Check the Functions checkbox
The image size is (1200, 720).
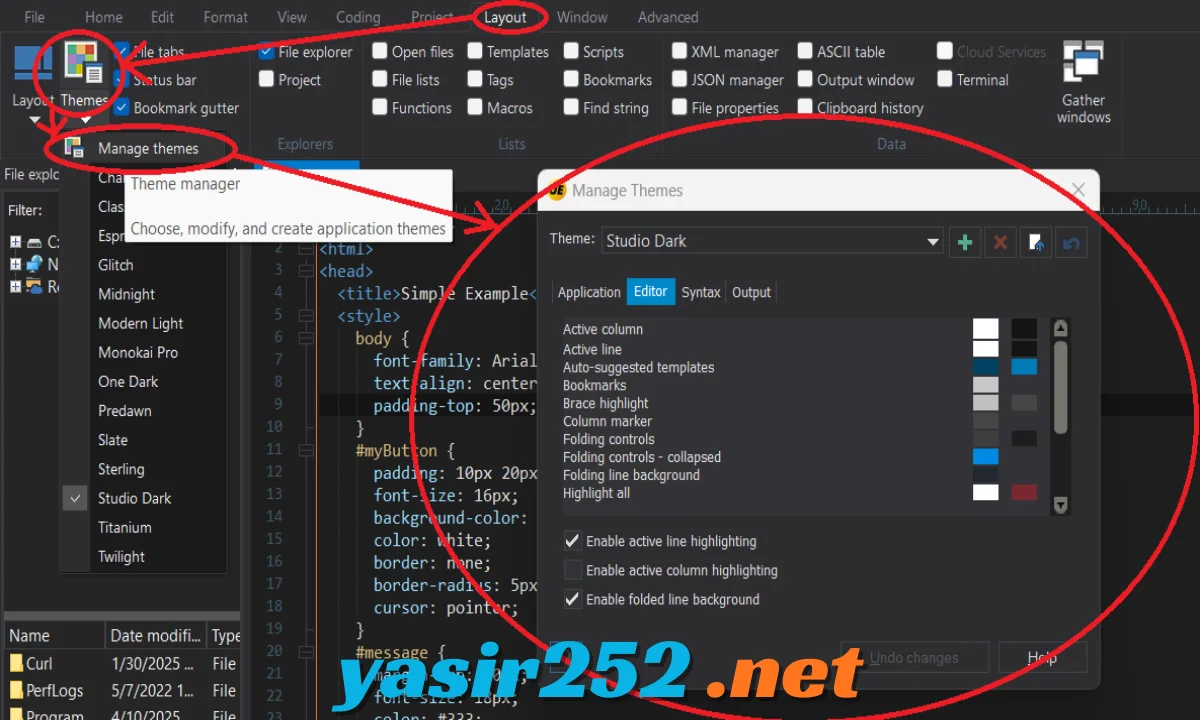click(380, 107)
